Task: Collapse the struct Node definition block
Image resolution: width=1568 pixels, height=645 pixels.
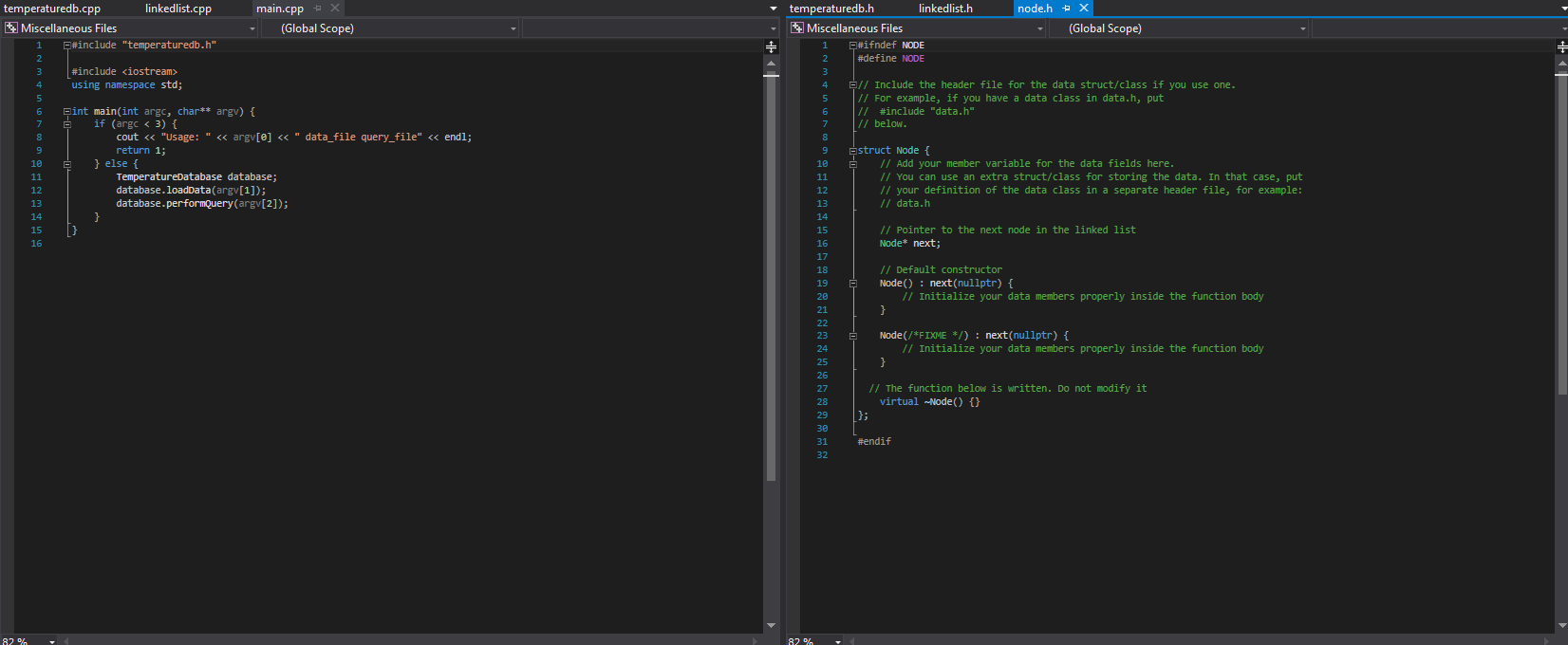Action: [853, 151]
